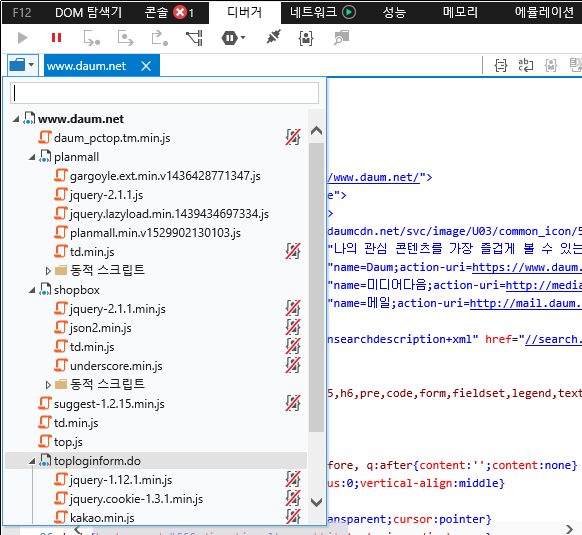
Task: Expand the 동적 스크립트 folder under planmall
Action: [48, 271]
